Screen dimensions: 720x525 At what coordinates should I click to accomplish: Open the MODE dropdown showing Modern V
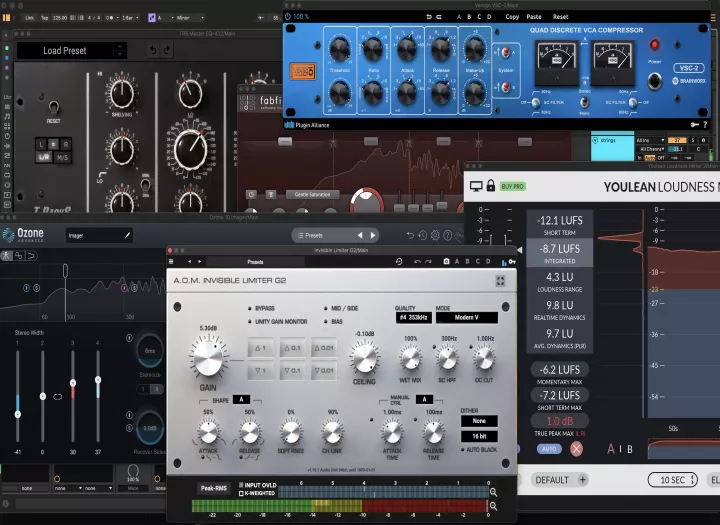pos(467,317)
